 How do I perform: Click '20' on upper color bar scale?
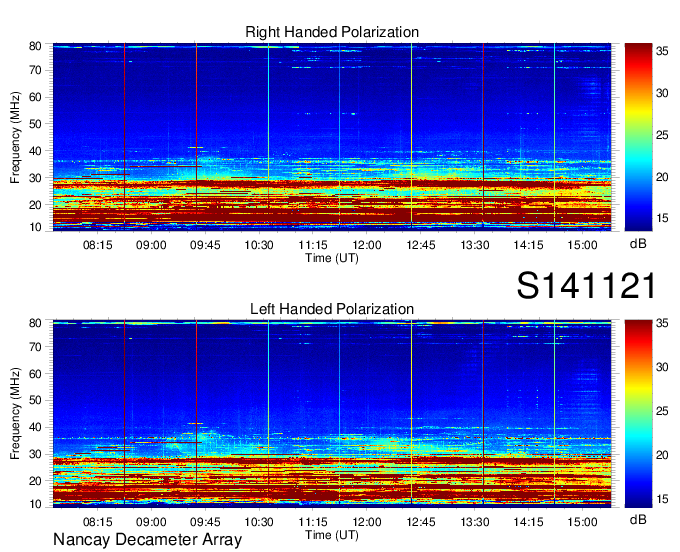coord(662,177)
